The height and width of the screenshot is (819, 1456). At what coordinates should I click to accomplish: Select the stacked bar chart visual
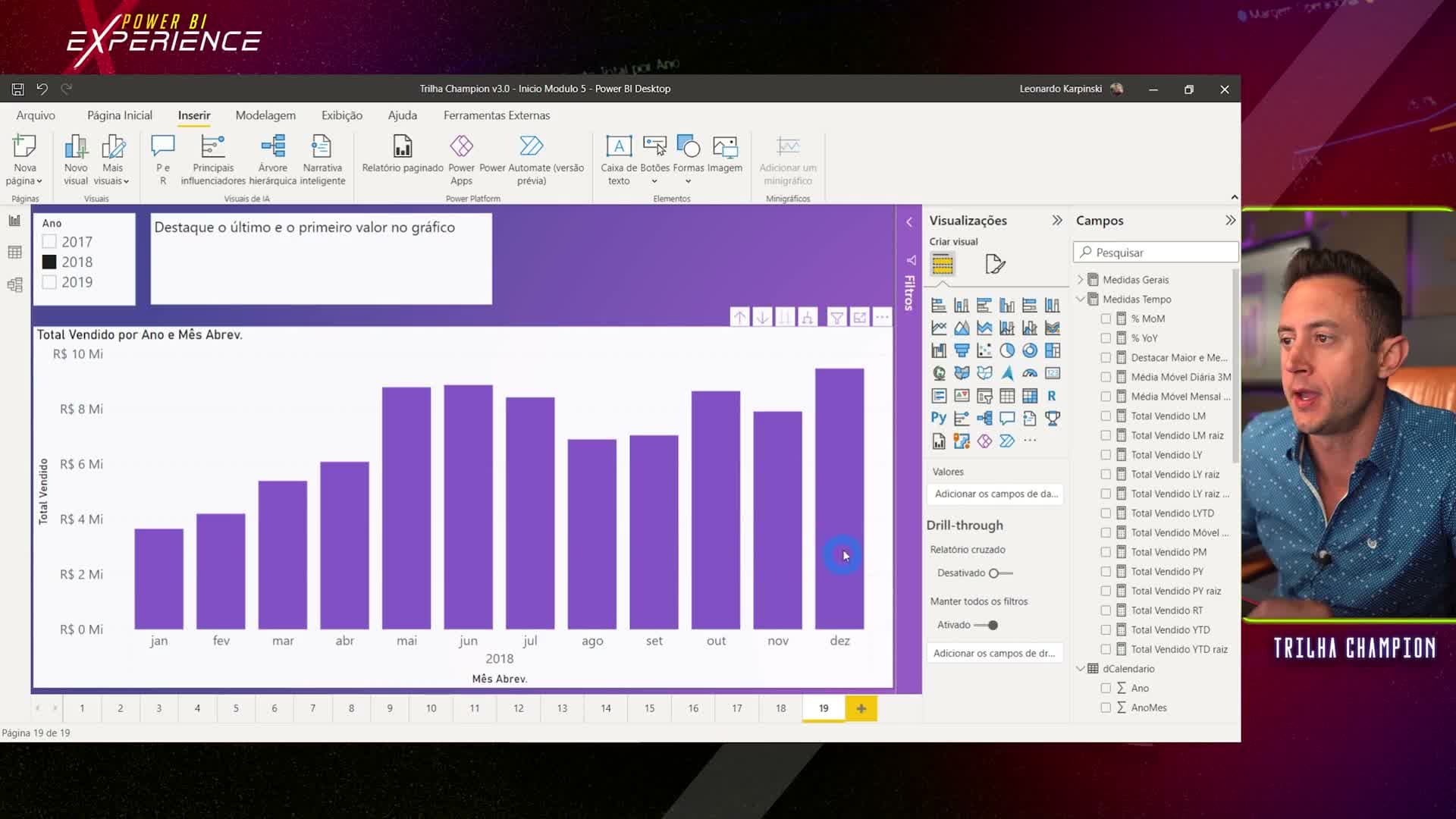[939, 306]
